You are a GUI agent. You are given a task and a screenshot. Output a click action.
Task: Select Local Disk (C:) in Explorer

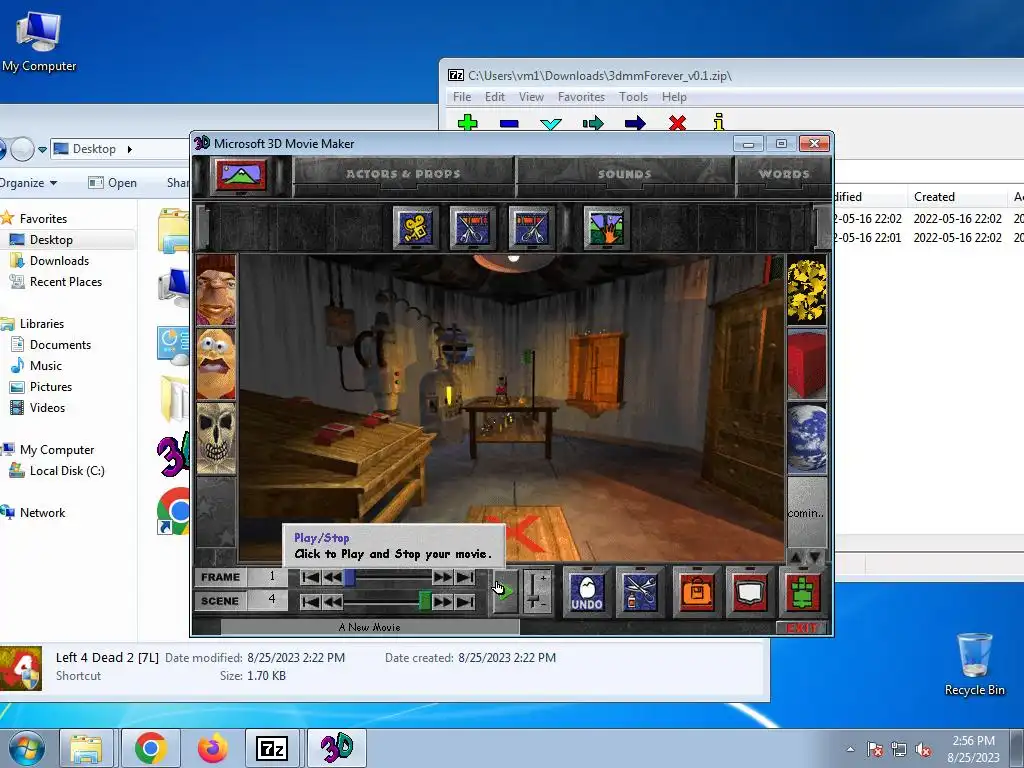[67, 471]
